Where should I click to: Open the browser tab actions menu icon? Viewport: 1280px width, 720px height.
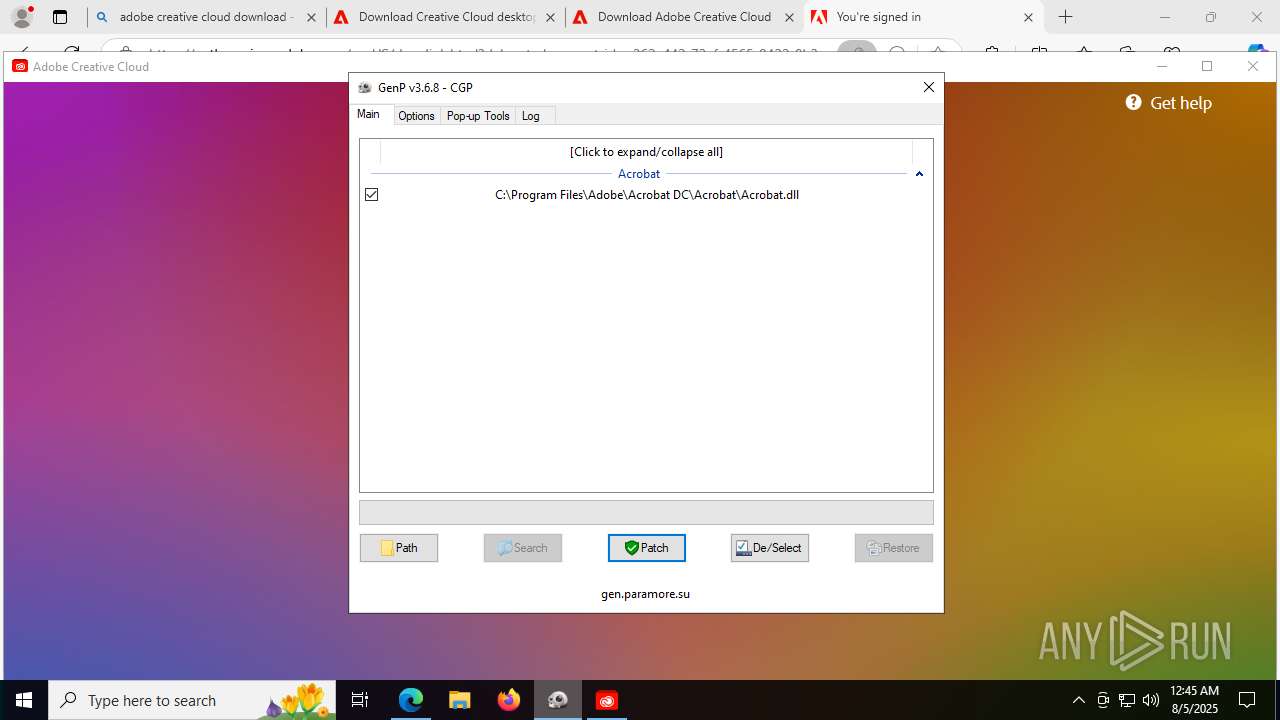pos(60,17)
